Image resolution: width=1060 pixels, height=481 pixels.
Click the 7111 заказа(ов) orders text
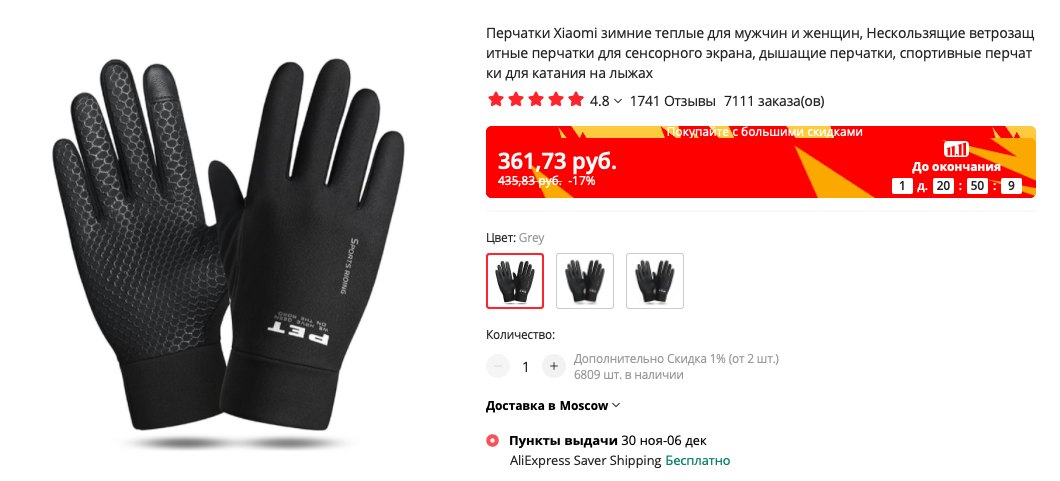pos(774,101)
